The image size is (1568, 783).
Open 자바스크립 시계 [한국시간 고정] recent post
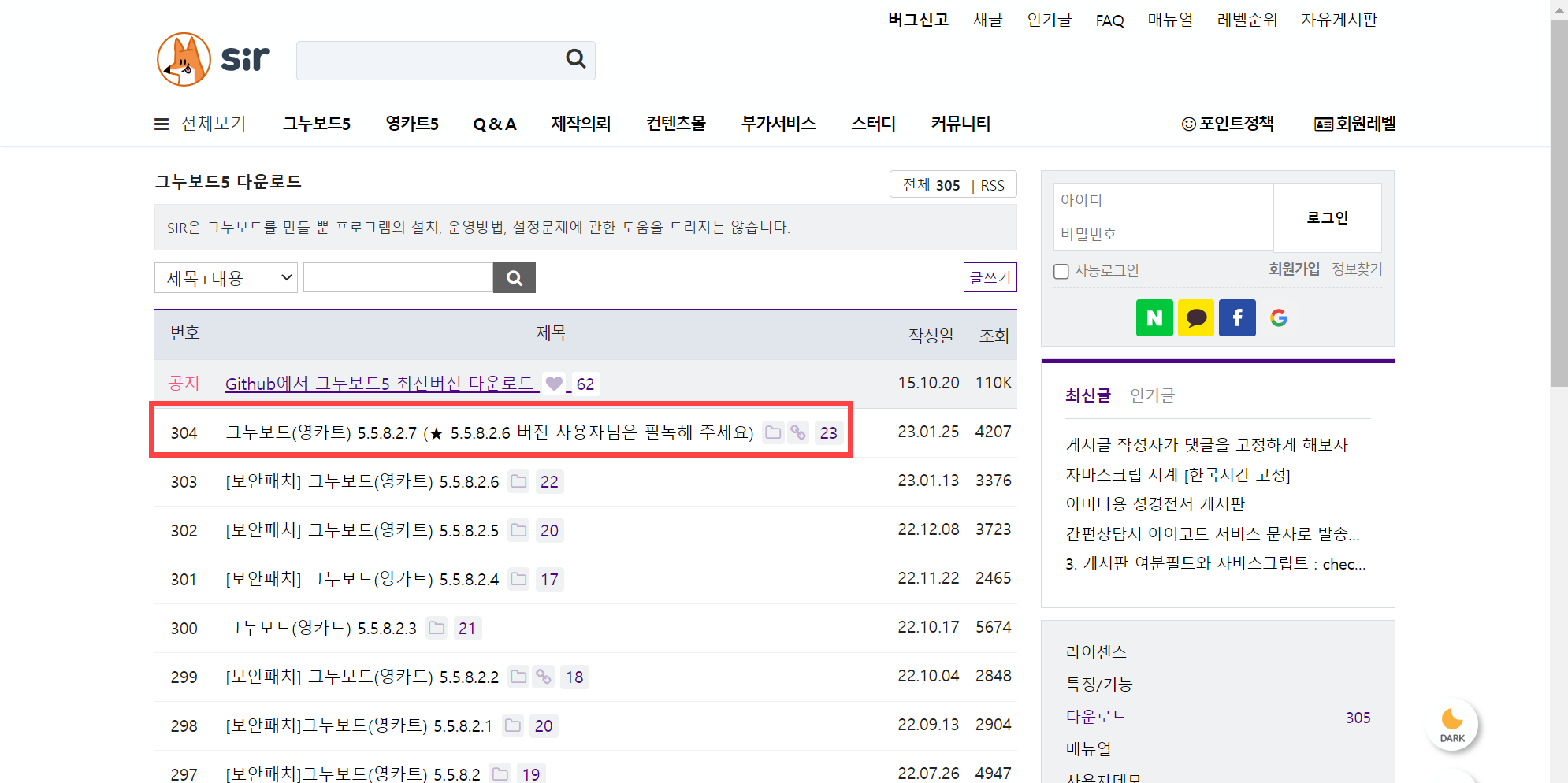[x=1178, y=475]
